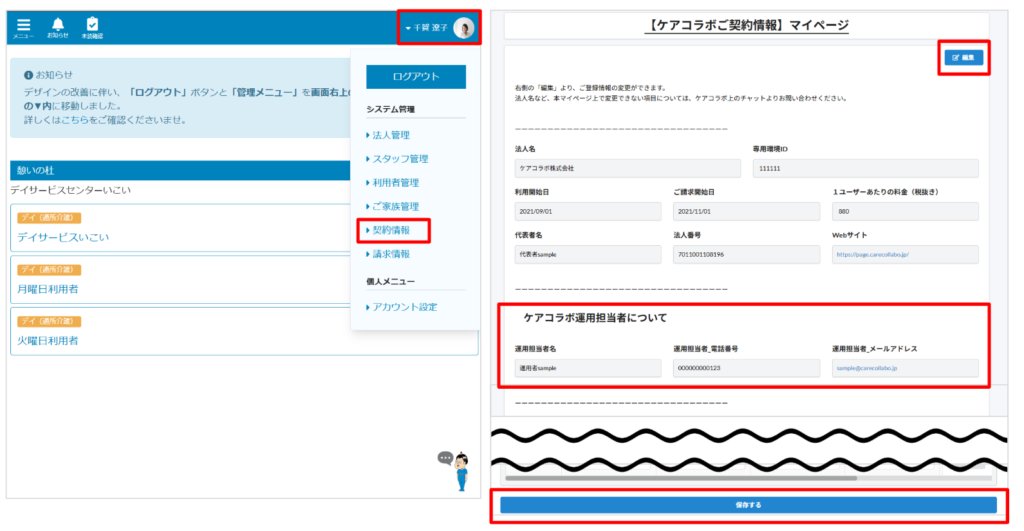The width and height of the screenshot is (1024, 531).
Task: Click the ログアウト button
Action: (x=416, y=76)
